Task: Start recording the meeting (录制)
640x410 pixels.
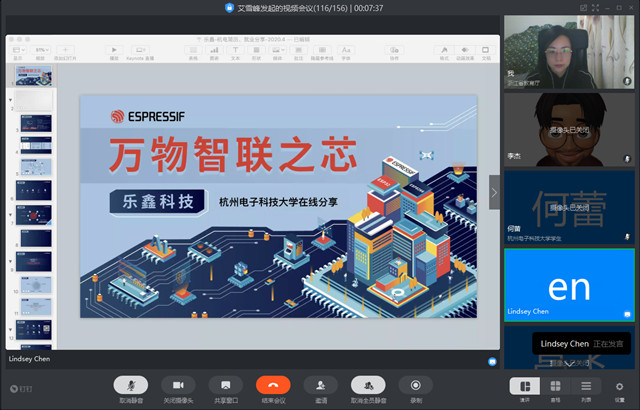Action: point(415,385)
